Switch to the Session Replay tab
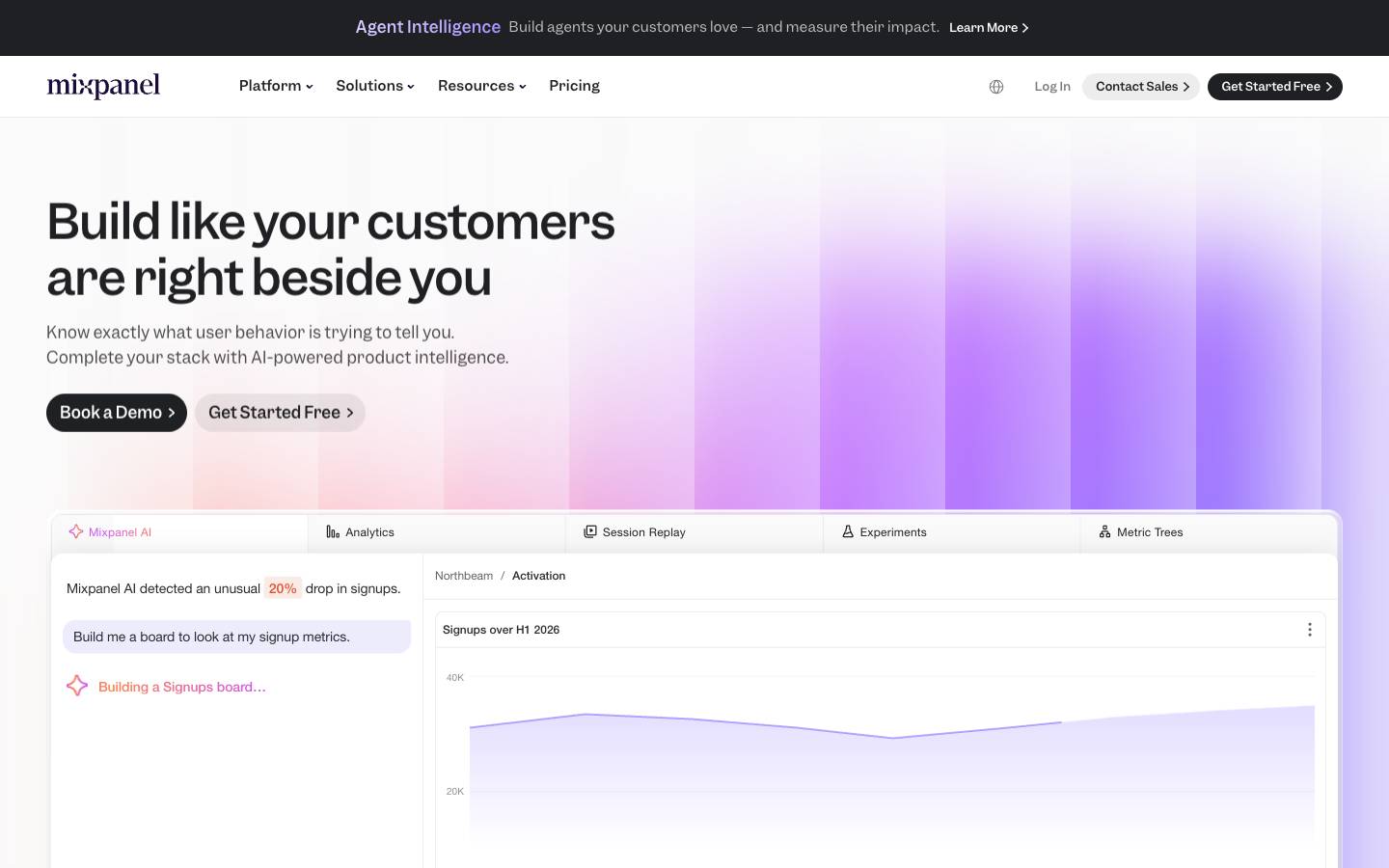 pos(694,532)
